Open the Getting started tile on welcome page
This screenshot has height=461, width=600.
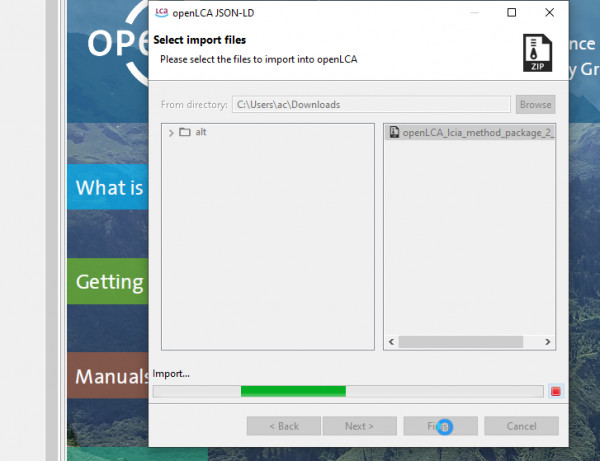[x=108, y=282]
